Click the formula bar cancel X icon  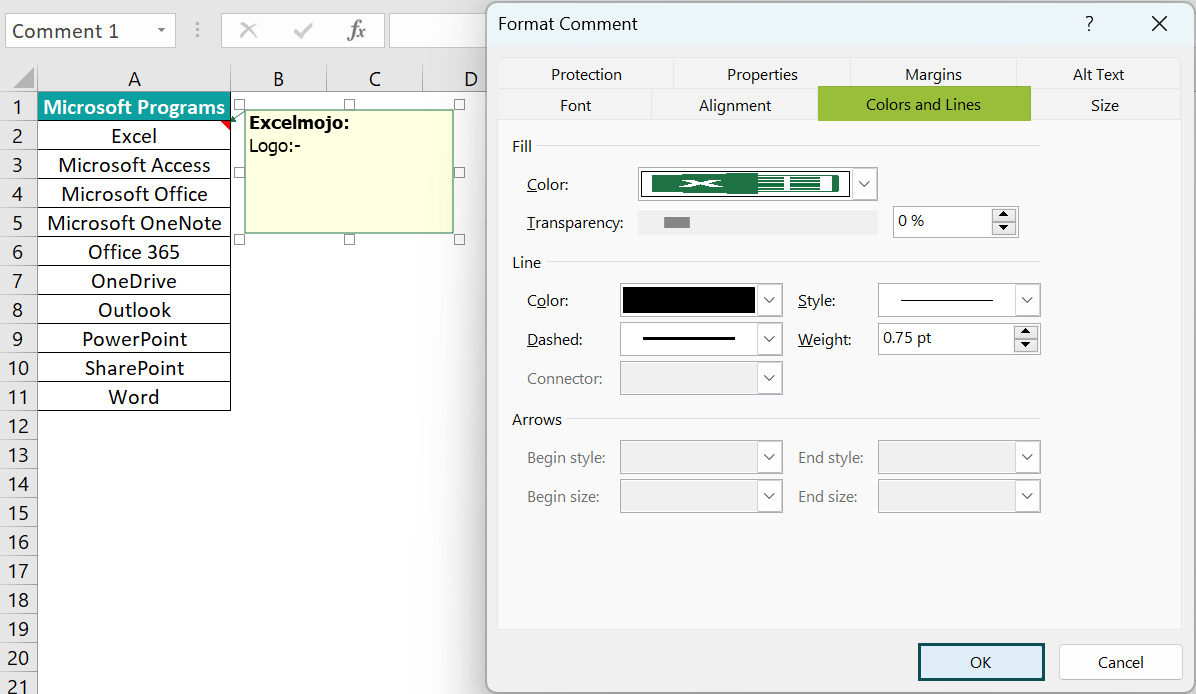click(248, 31)
